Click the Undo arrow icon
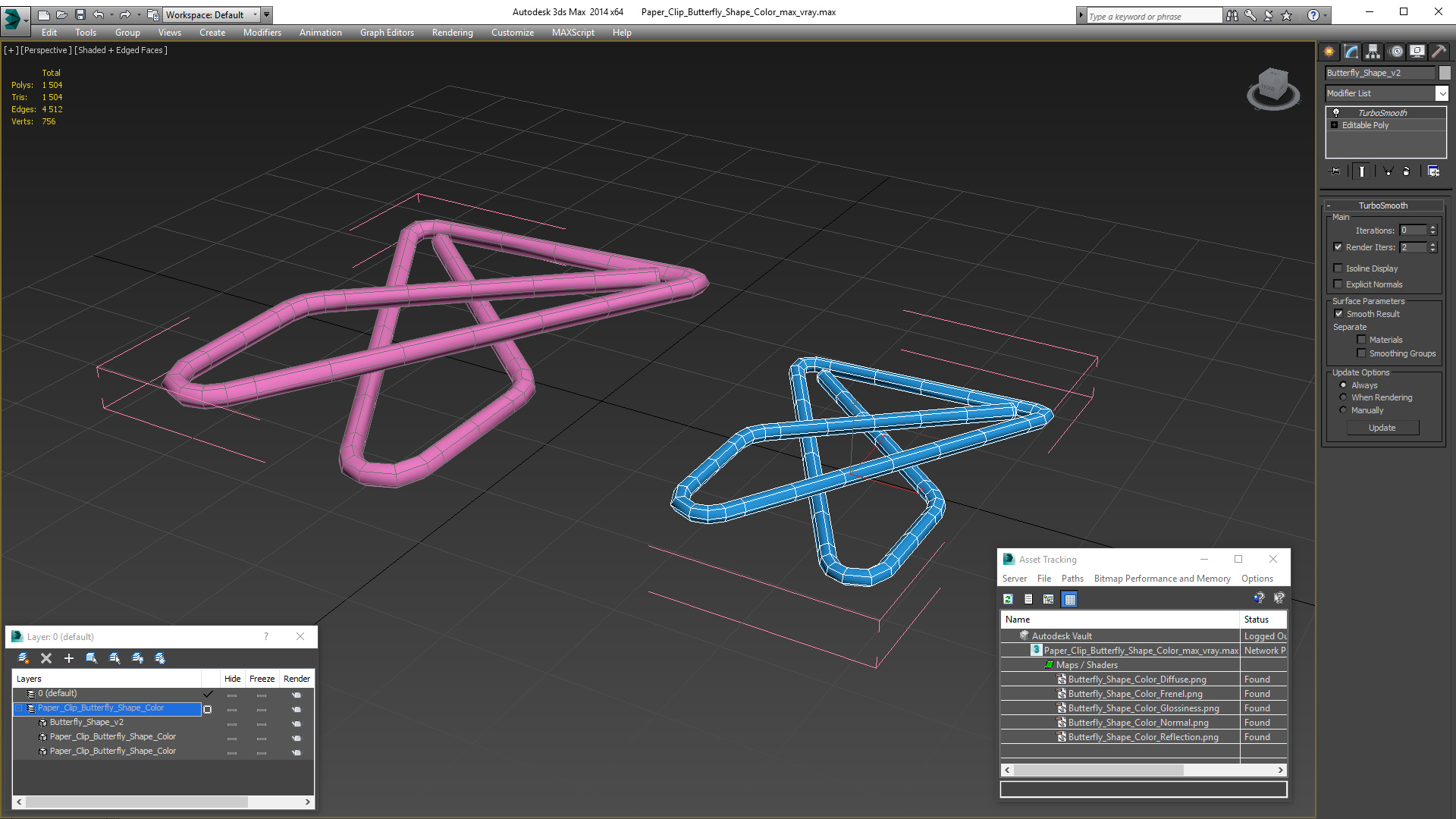 (x=98, y=14)
